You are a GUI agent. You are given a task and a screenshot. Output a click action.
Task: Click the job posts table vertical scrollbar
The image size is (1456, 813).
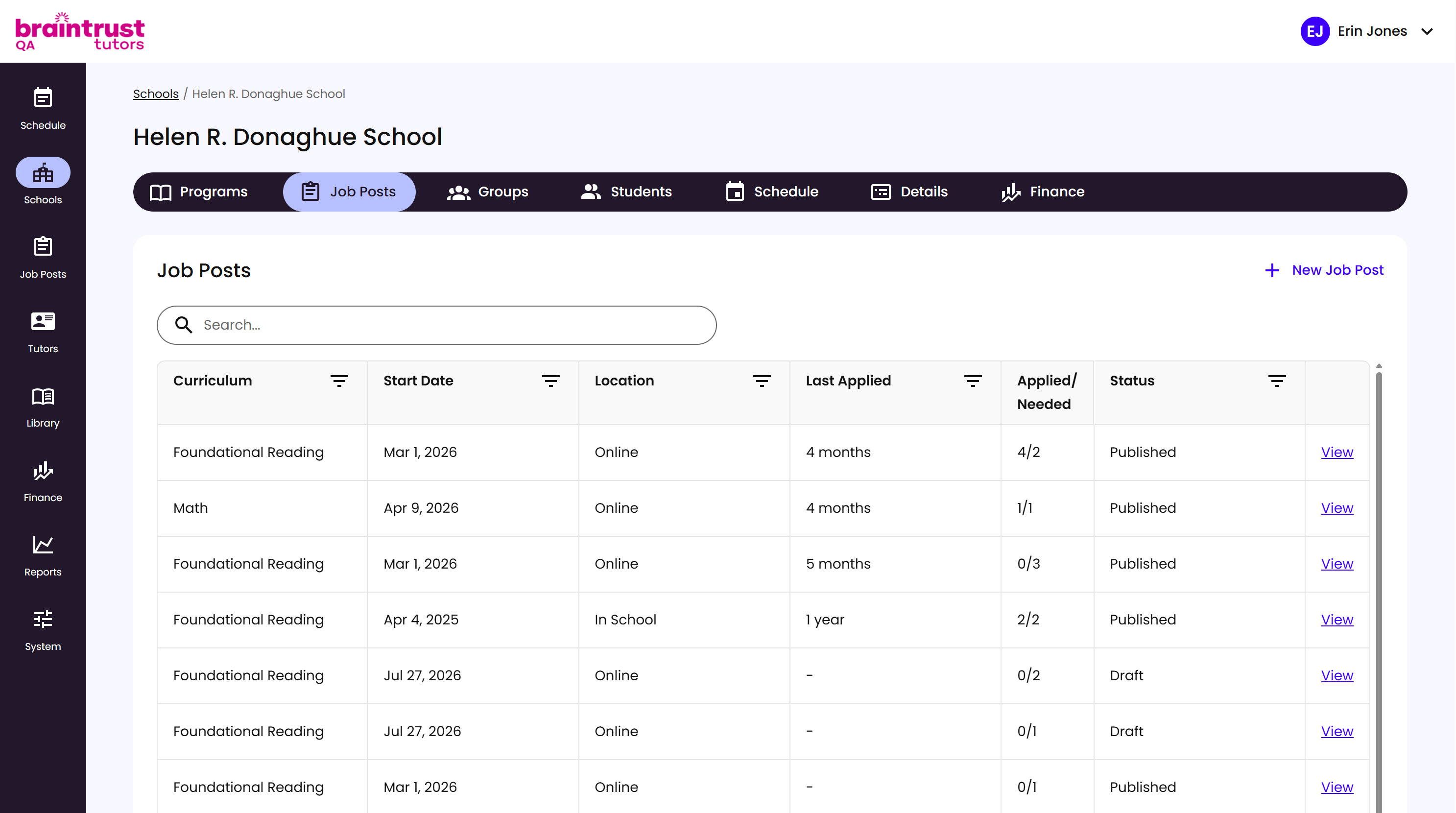(x=1379, y=593)
